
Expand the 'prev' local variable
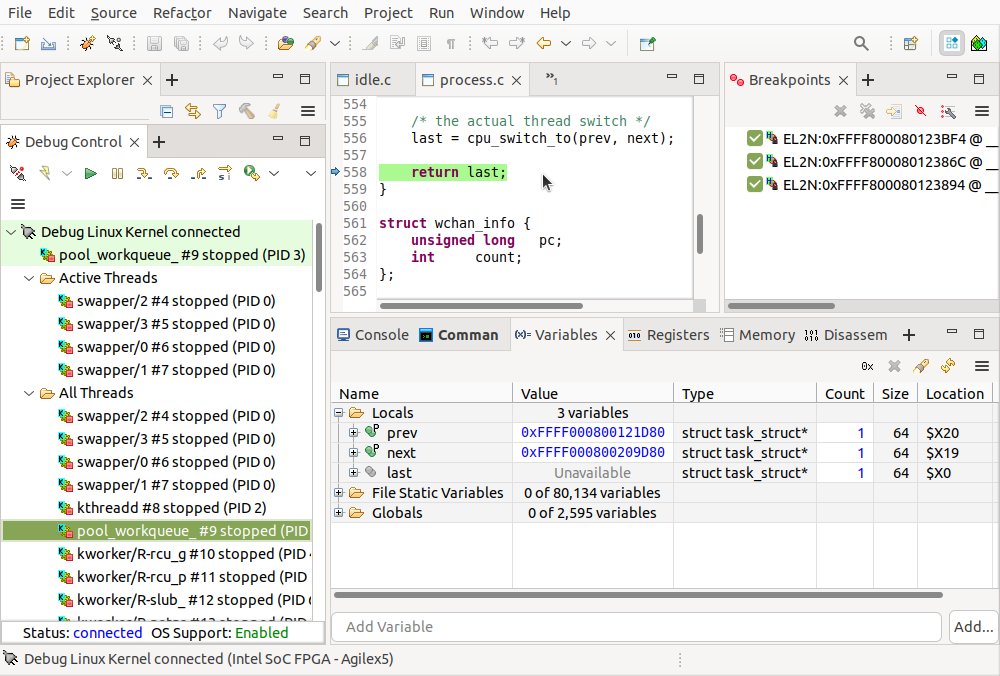click(x=354, y=433)
